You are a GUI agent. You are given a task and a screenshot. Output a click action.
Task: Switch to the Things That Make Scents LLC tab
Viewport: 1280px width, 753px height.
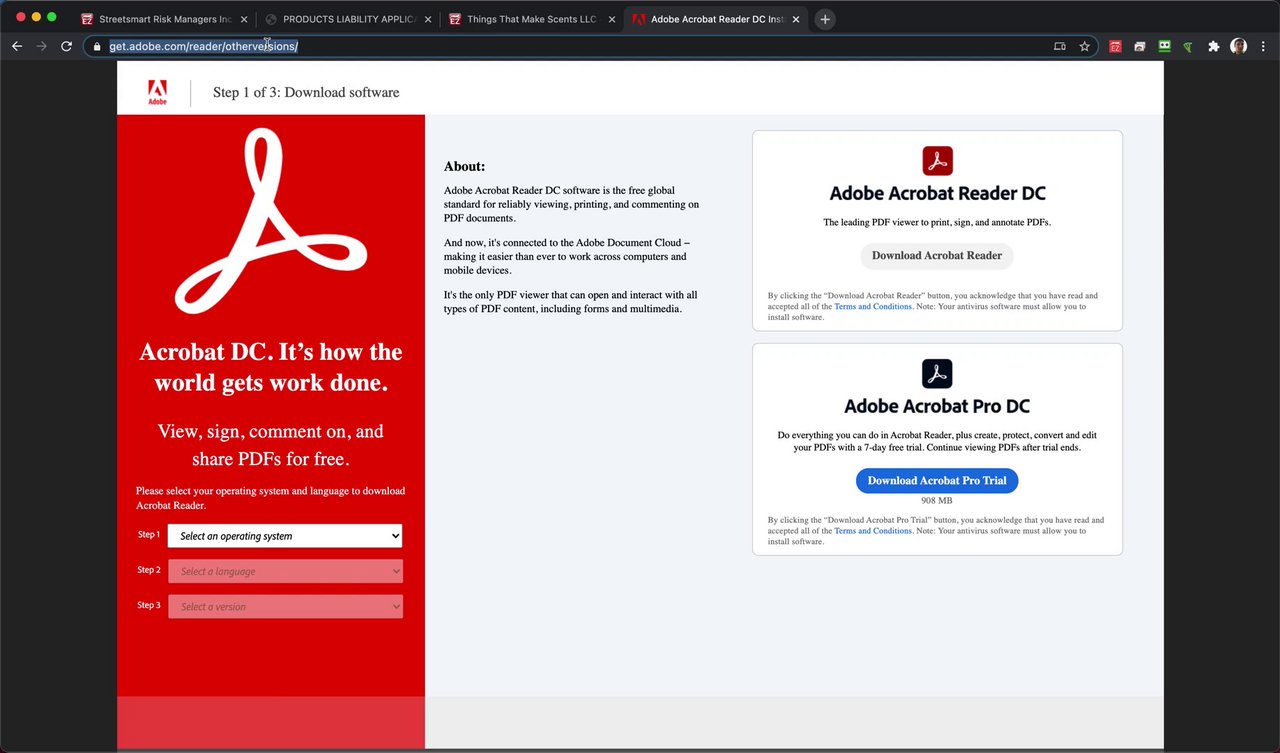(x=531, y=19)
